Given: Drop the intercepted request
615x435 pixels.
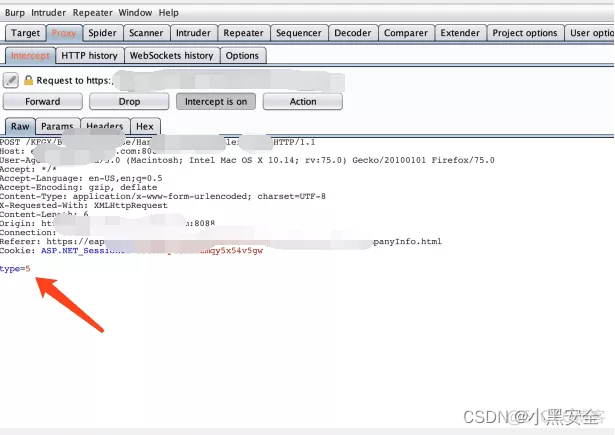Looking at the screenshot, I should tap(129, 102).
